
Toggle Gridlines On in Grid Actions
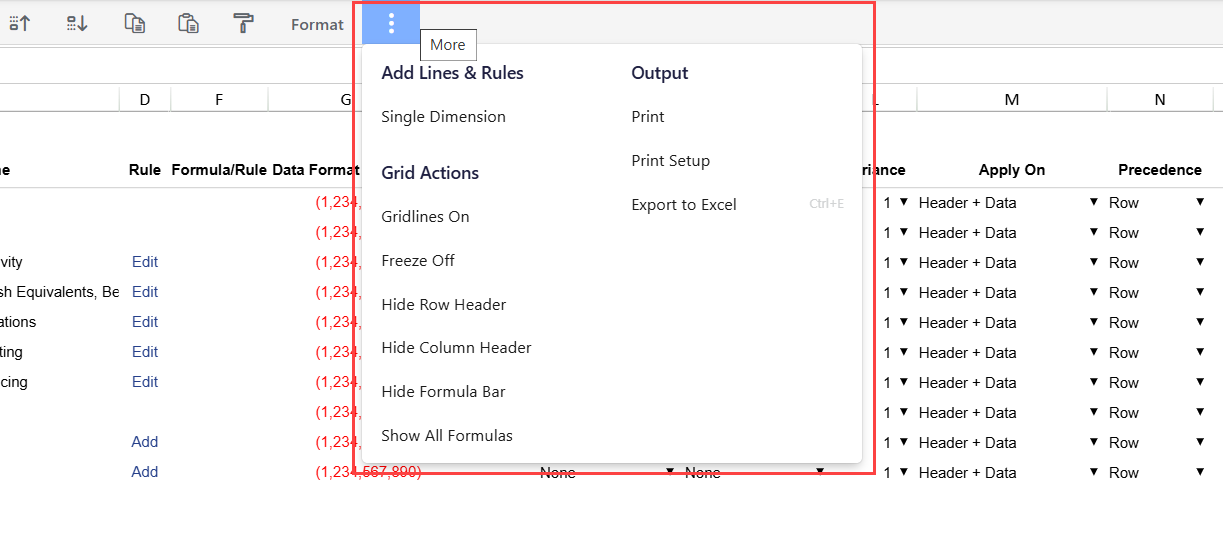(x=425, y=217)
